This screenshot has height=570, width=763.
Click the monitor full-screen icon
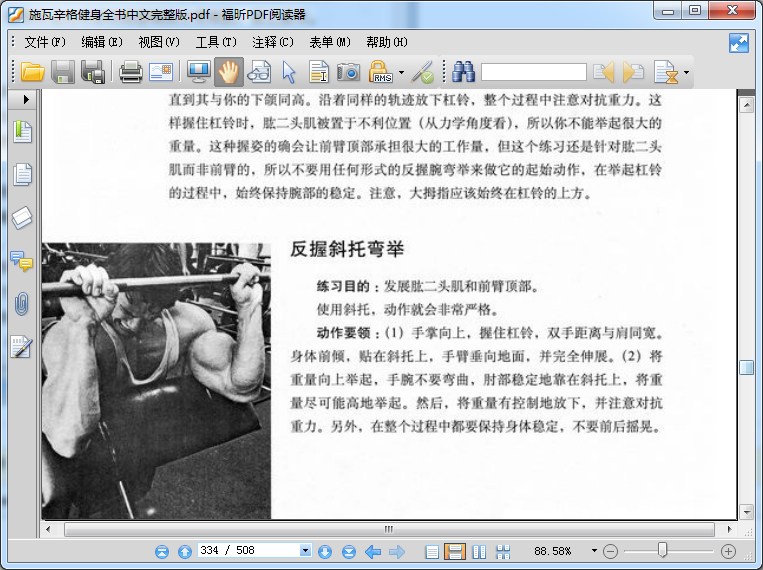pyautogui.click(x=199, y=72)
